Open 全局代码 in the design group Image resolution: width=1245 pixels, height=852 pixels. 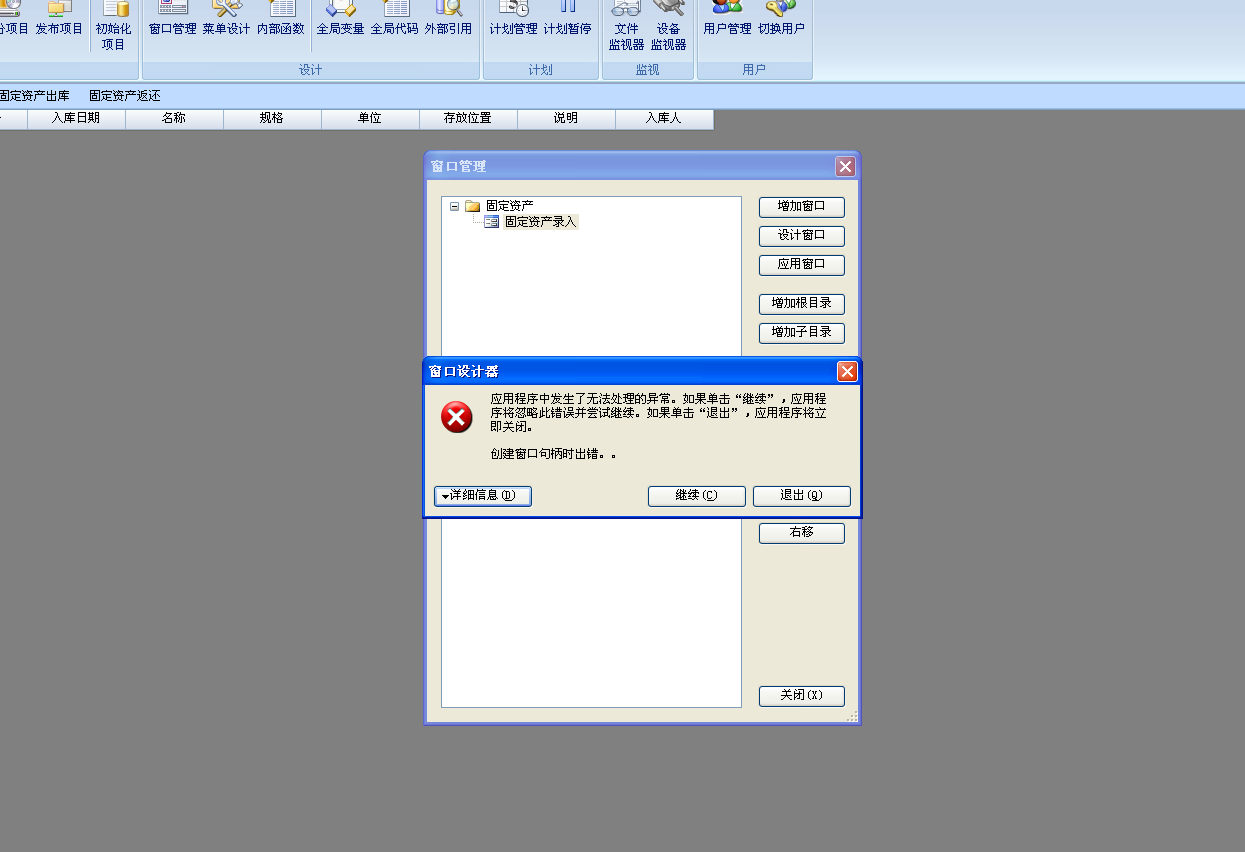point(394,20)
